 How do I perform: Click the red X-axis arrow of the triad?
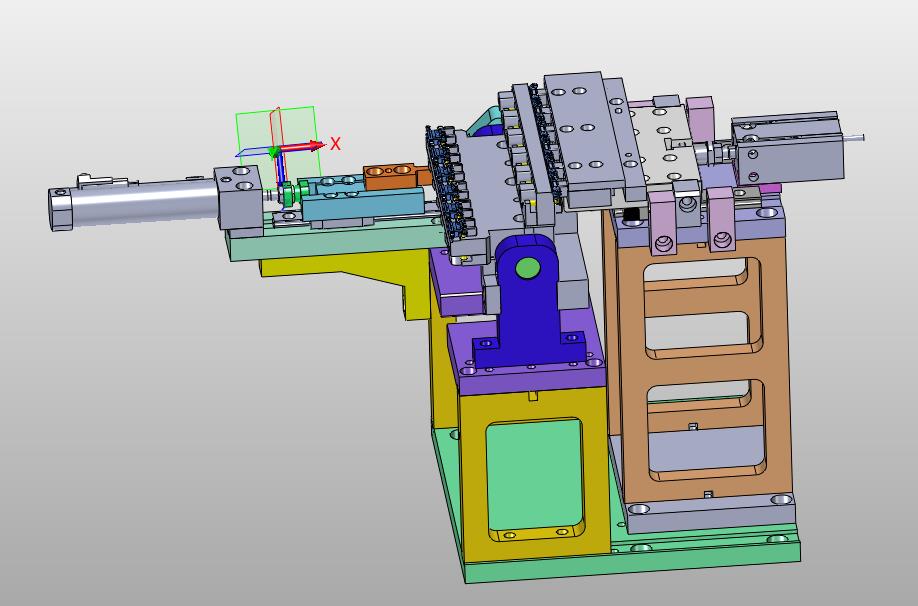pos(303,146)
